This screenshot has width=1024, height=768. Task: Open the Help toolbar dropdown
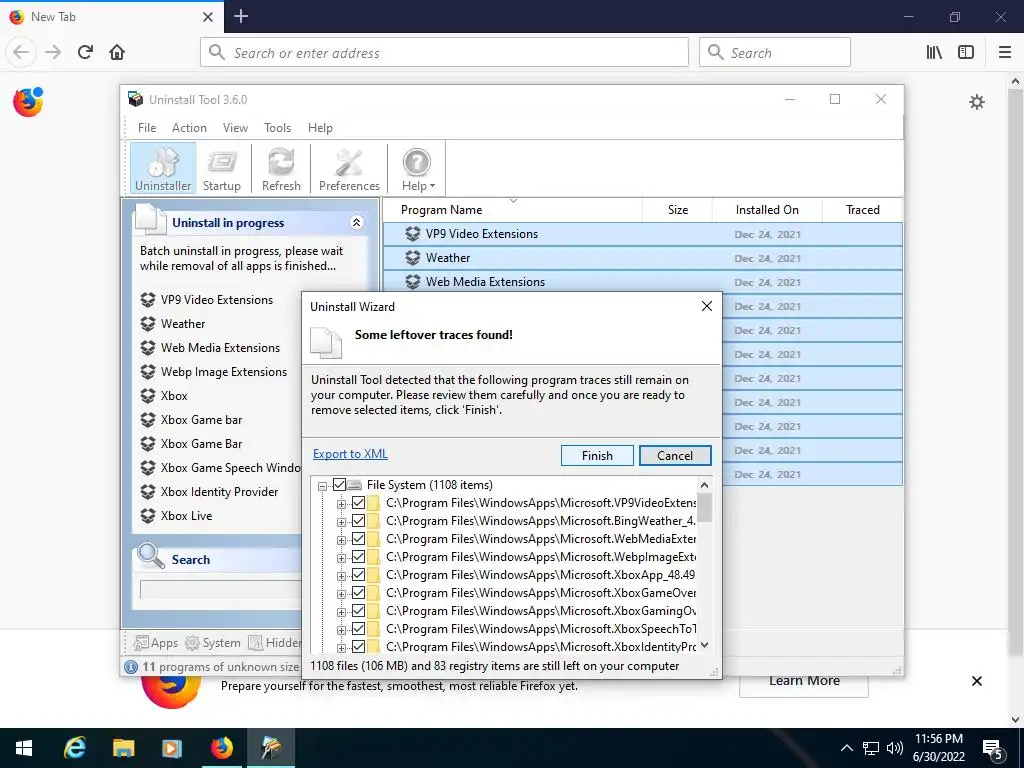pos(418,169)
